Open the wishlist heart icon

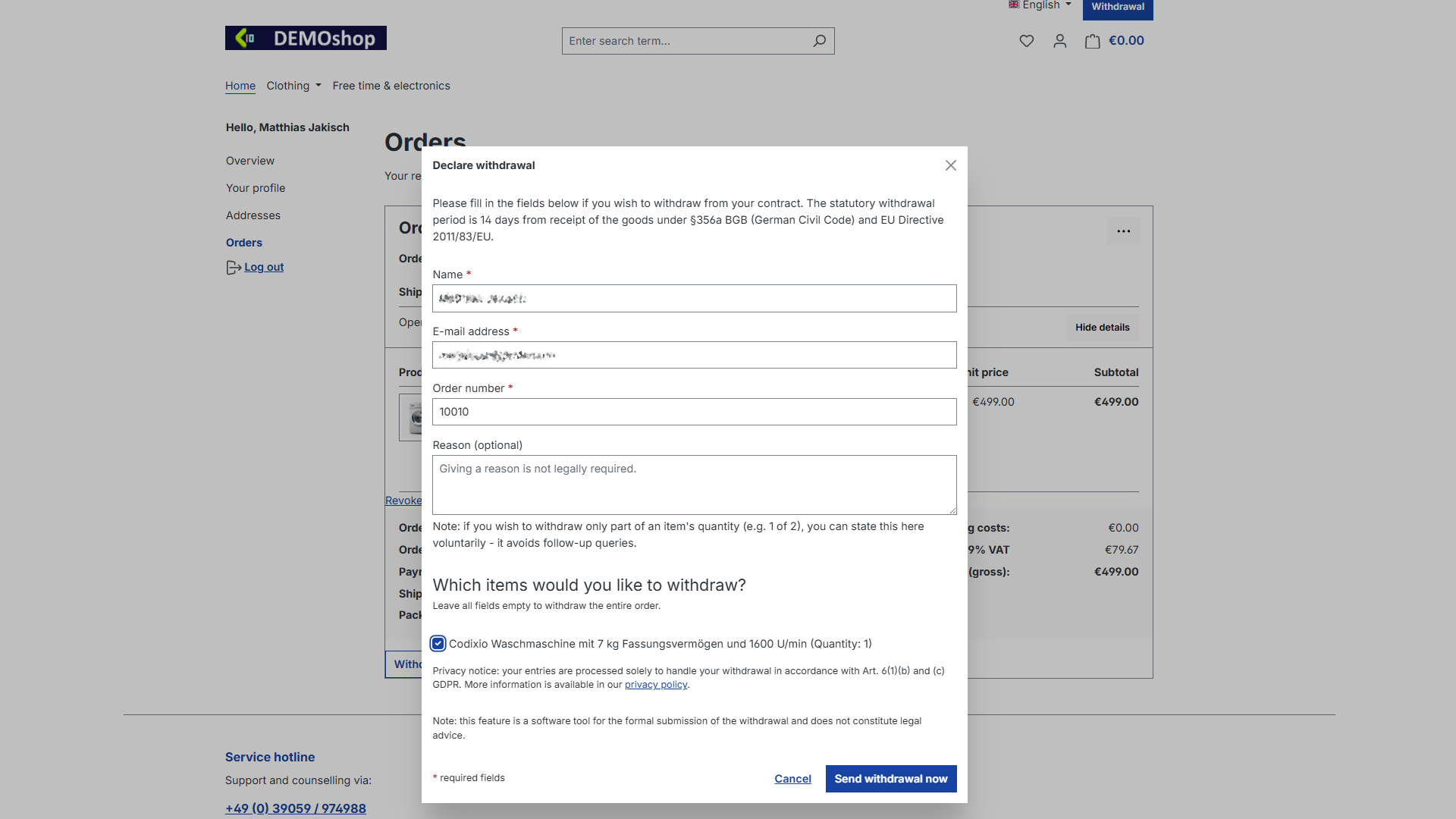click(1026, 41)
